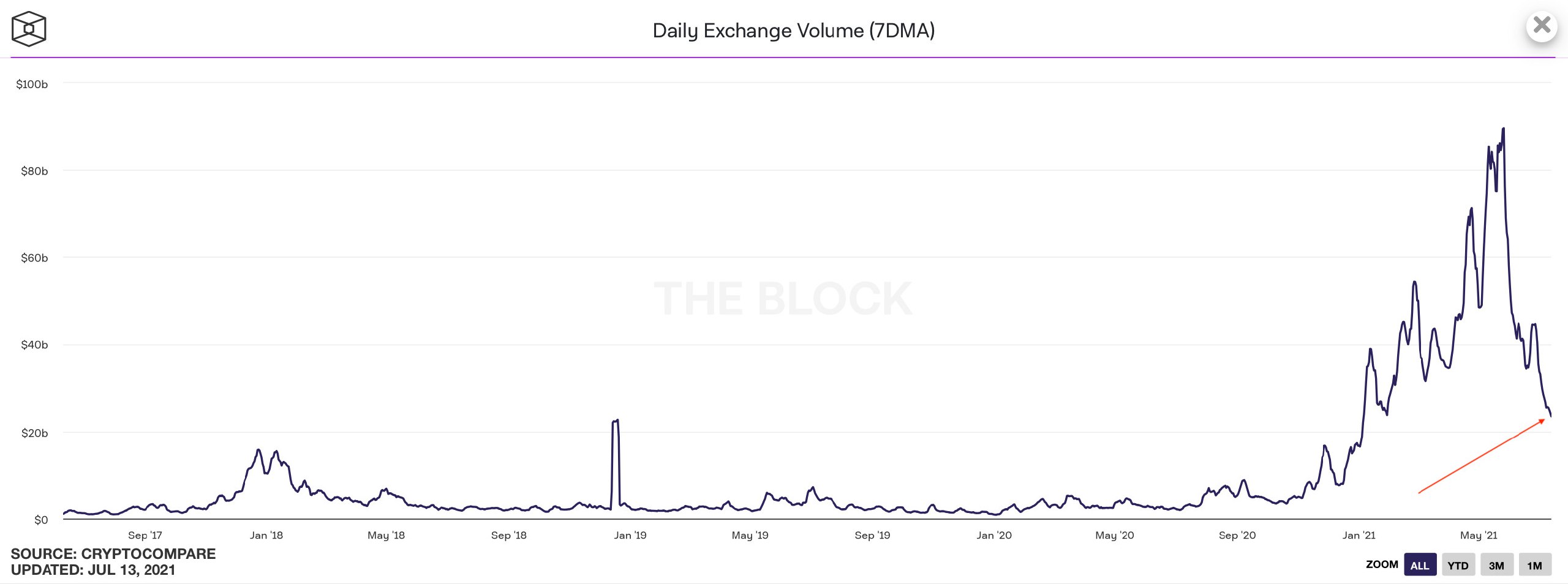This screenshot has width=1568, height=584.
Task: Set zoom range to 3M
Action: click(1496, 565)
